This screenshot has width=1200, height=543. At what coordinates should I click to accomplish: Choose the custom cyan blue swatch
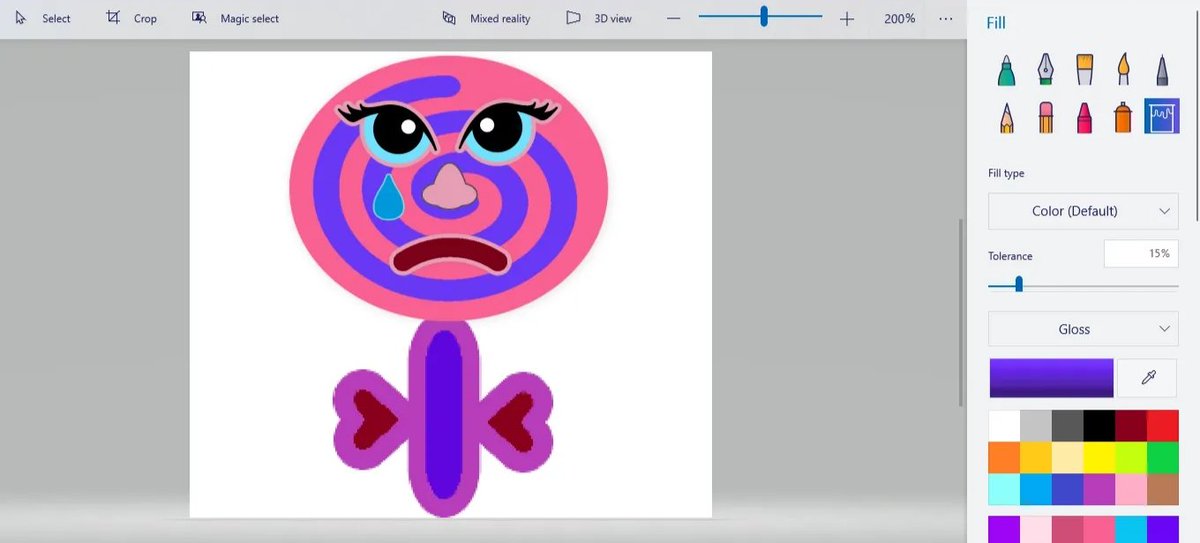pos(1131,529)
